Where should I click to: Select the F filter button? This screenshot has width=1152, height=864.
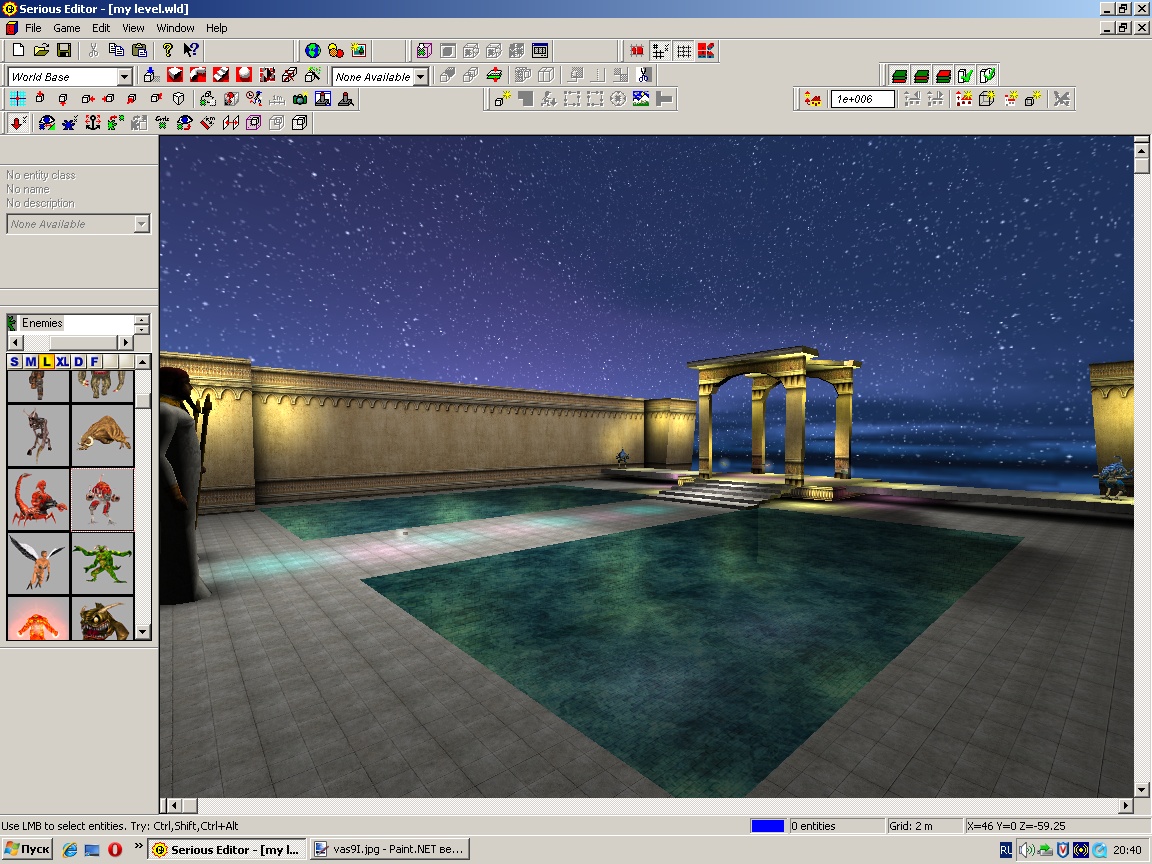pyautogui.click(x=95, y=361)
